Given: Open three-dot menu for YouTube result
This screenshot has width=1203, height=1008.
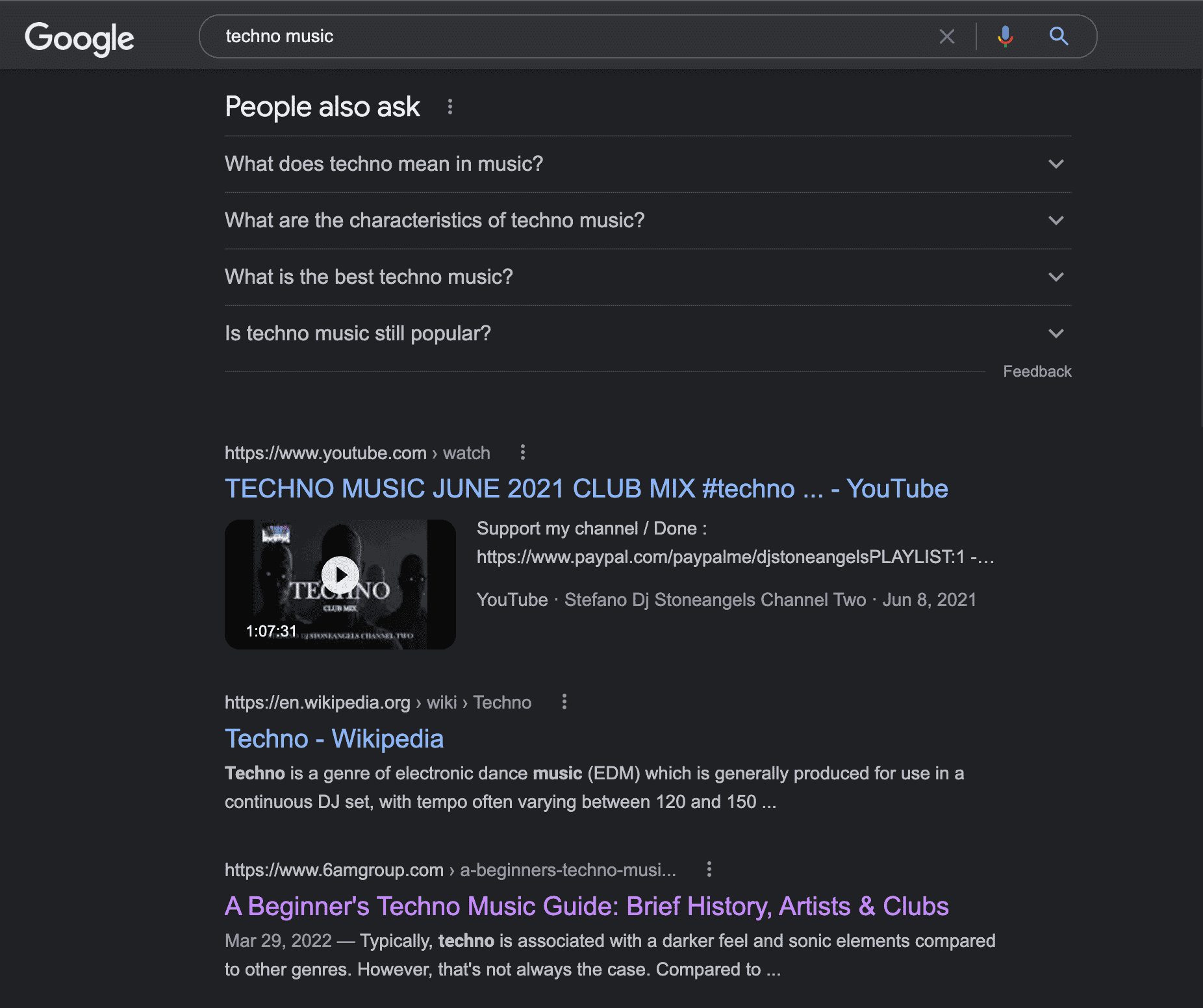Looking at the screenshot, I should click(x=523, y=452).
